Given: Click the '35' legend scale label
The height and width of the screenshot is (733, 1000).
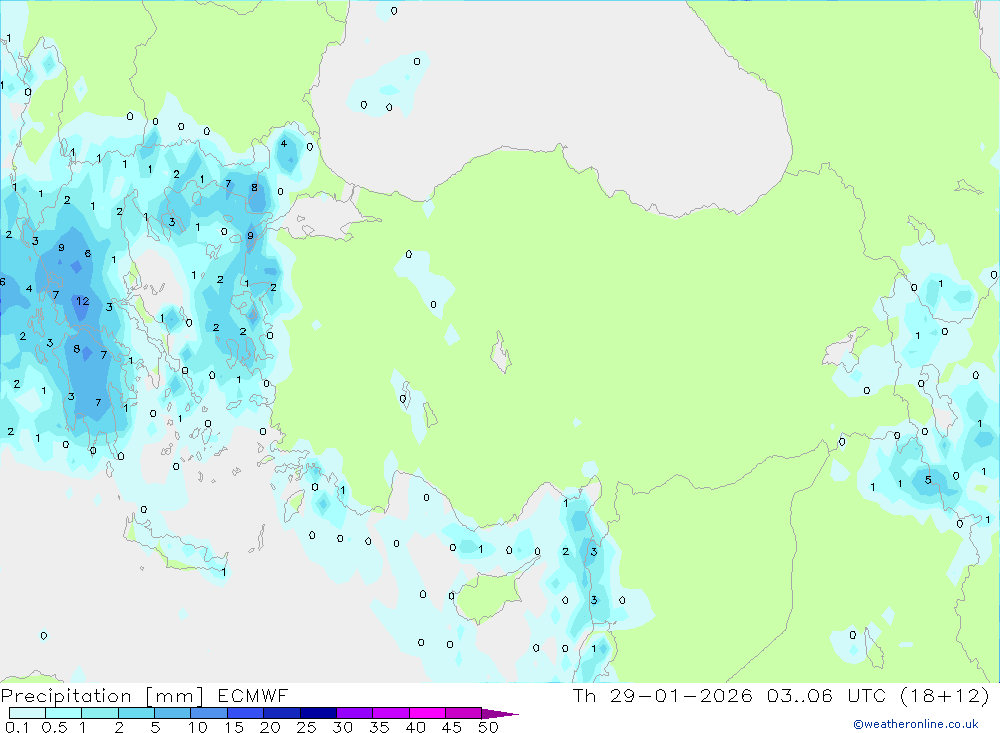Looking at the screenshot, I should (x=379, y=727).
